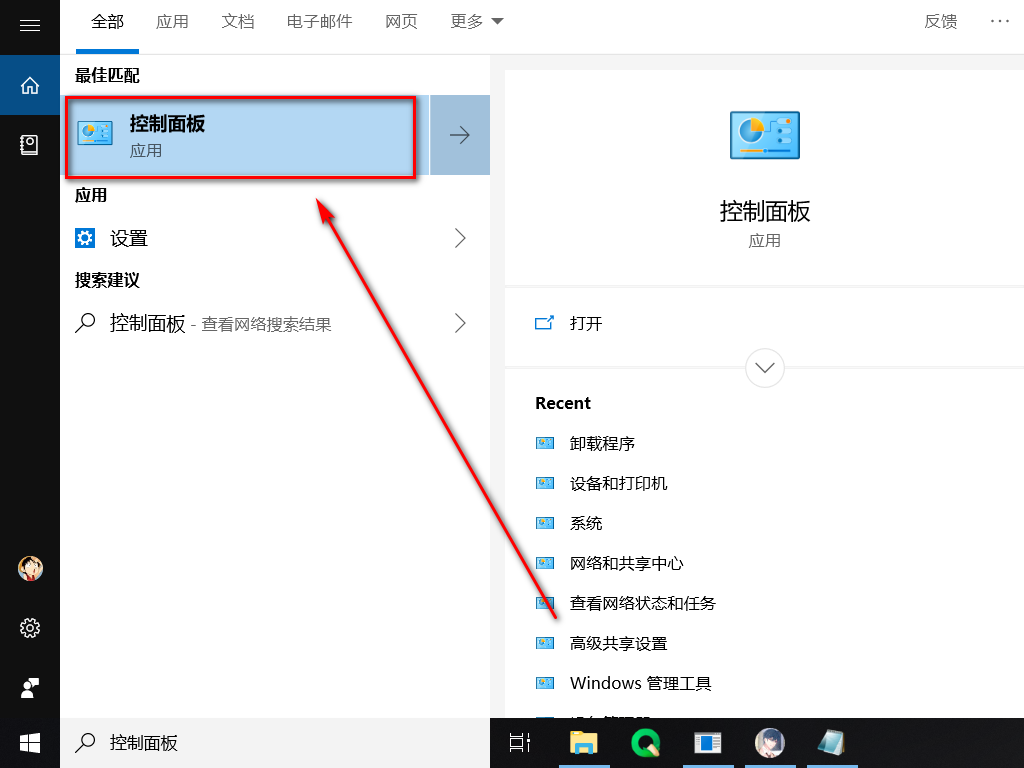Click the feedback person icon in sidebar
The width and height of the screenshot is (1024, 768).
[30, 688]
